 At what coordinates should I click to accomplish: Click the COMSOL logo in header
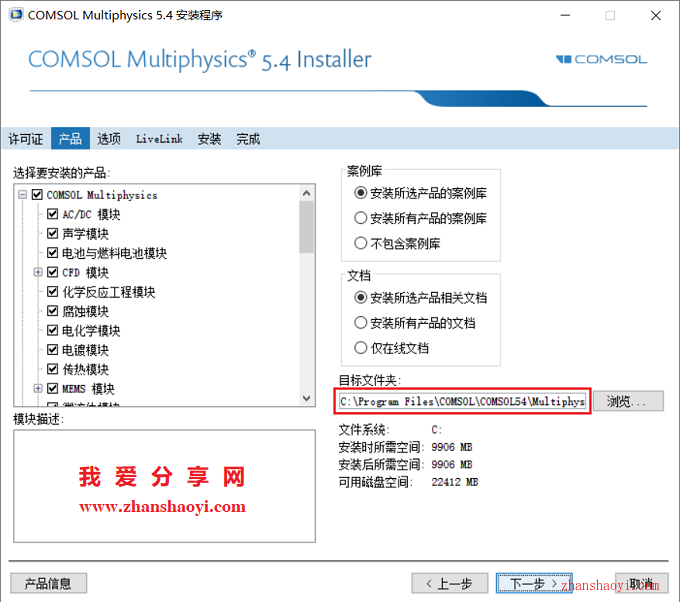(x=601, y=59)
